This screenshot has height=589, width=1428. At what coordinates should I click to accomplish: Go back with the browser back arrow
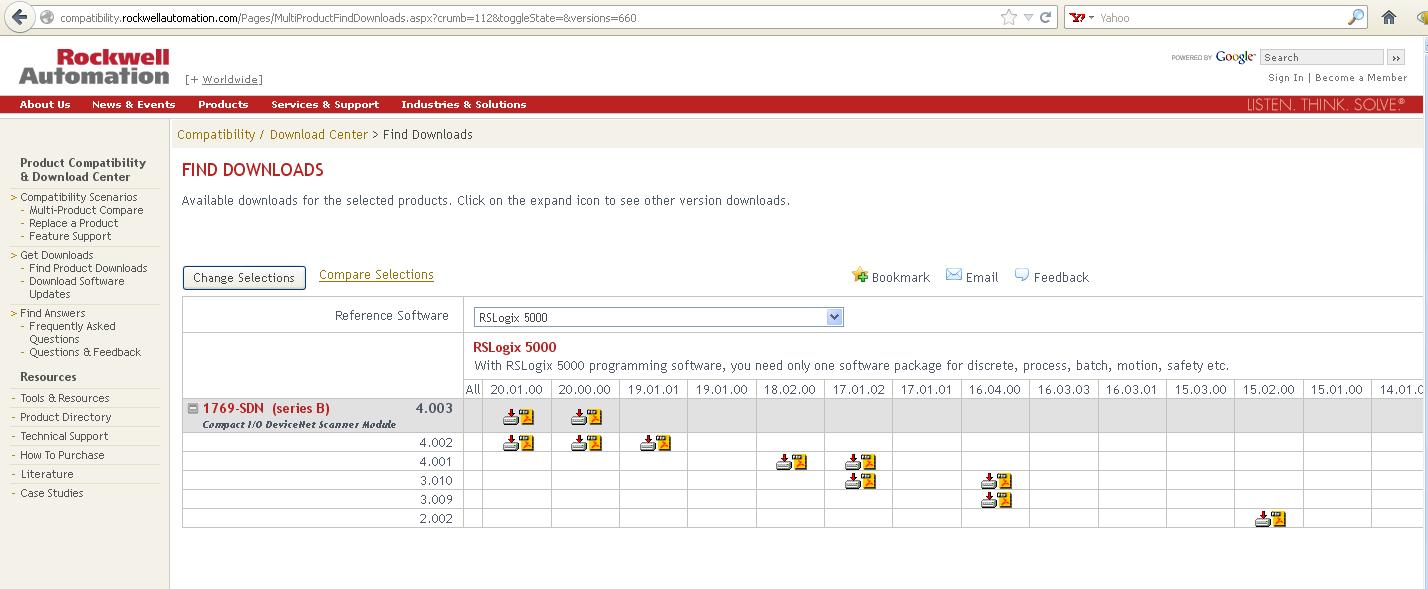click(x=19, y=17)
